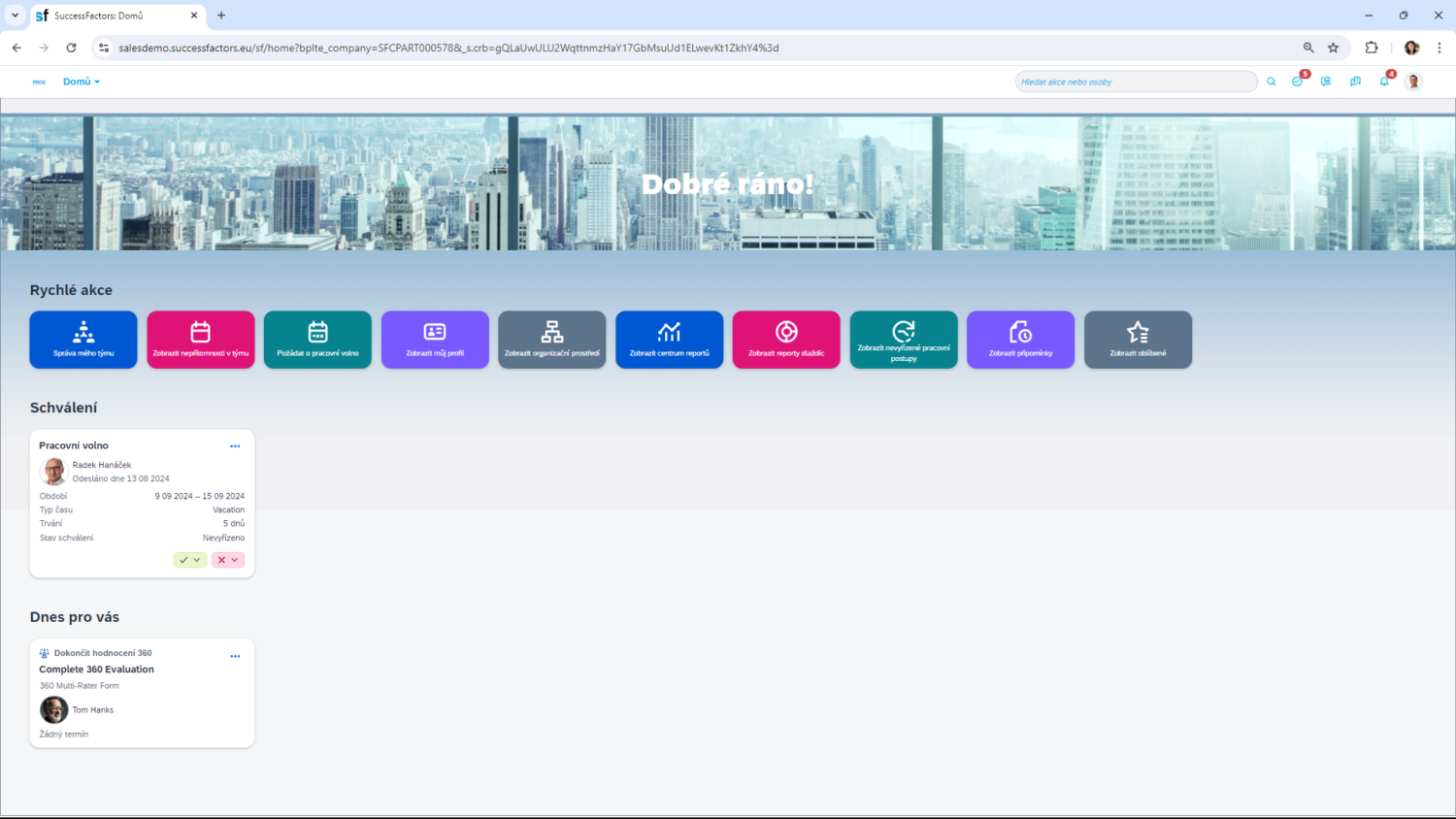The height and width of the screenshot is (819, 1456).
Task: Reload the page with browser refresh button
Action: pyautogui.click(x=71, y=48)
